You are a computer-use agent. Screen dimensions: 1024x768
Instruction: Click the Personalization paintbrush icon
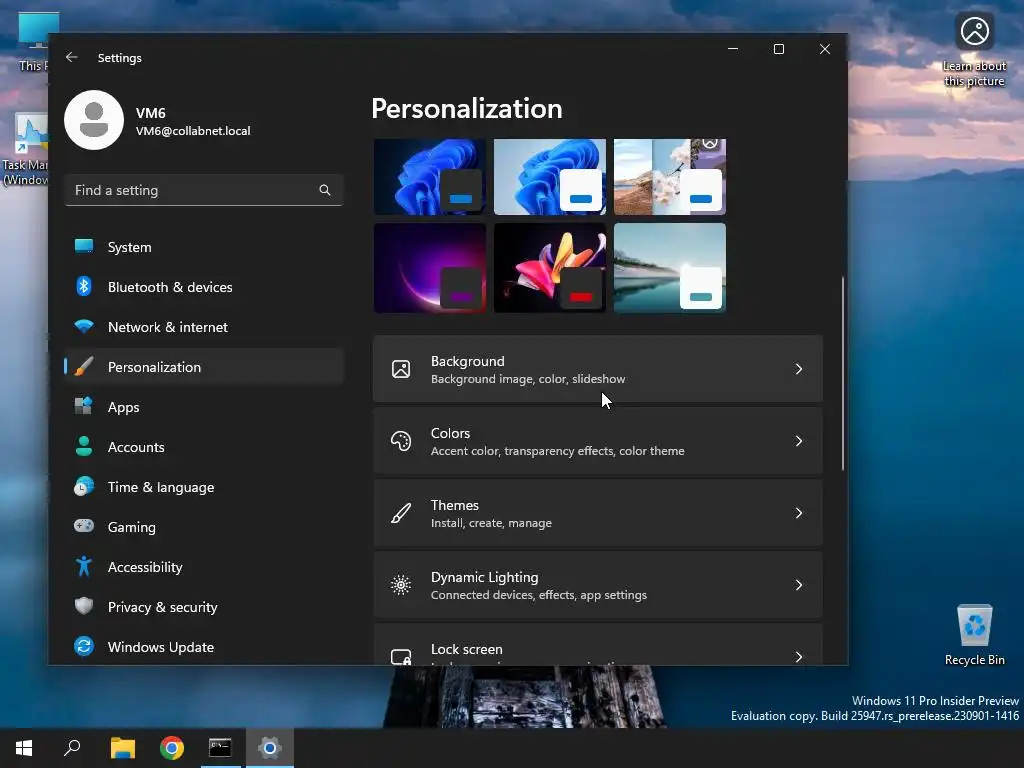pos(84,366)
